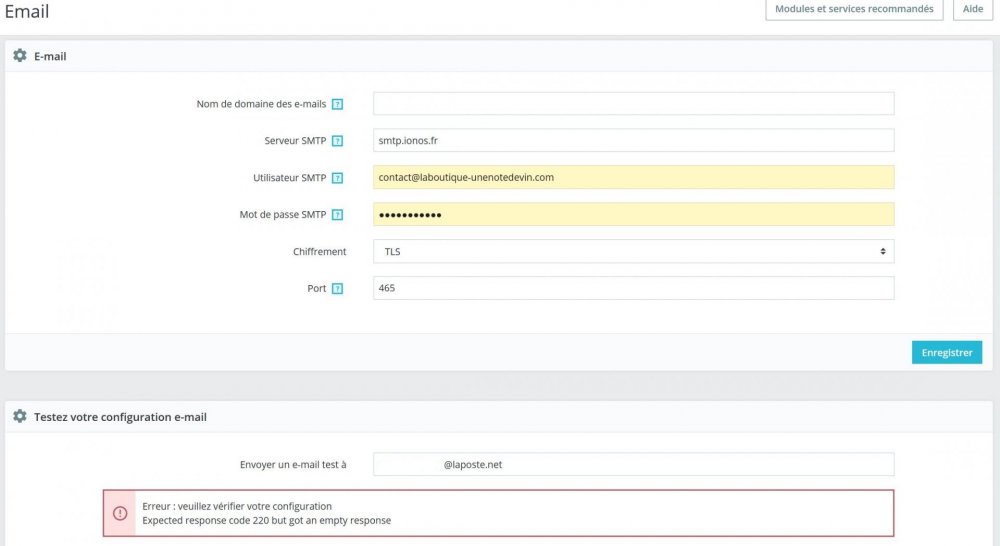Click the Email page title
This screenshot has height=546, width=1000.
click(x=27, y=12)
